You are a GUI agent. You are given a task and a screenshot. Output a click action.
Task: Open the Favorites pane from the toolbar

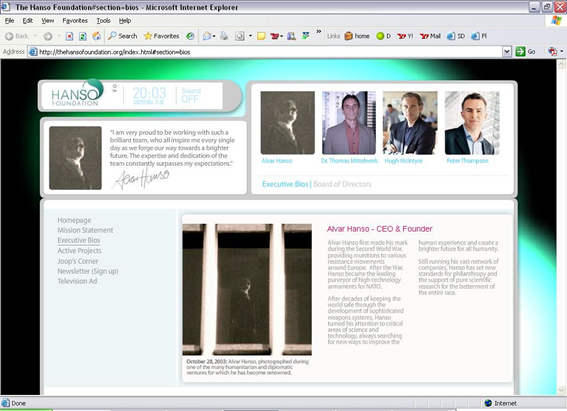click(161, 36)
